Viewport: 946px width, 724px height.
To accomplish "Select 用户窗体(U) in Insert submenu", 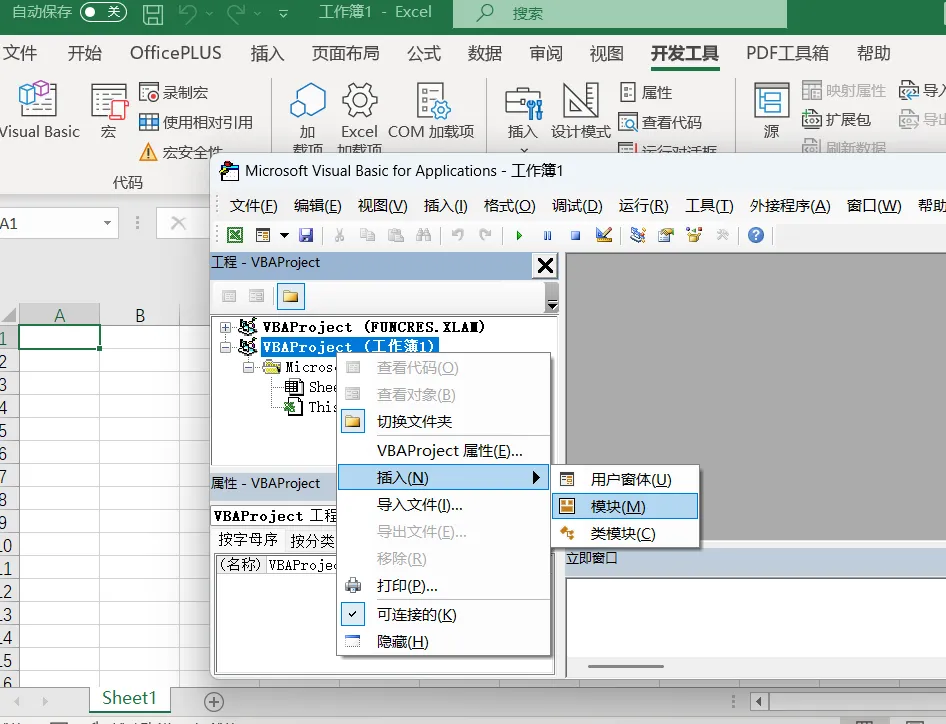I will click(625, 480).
